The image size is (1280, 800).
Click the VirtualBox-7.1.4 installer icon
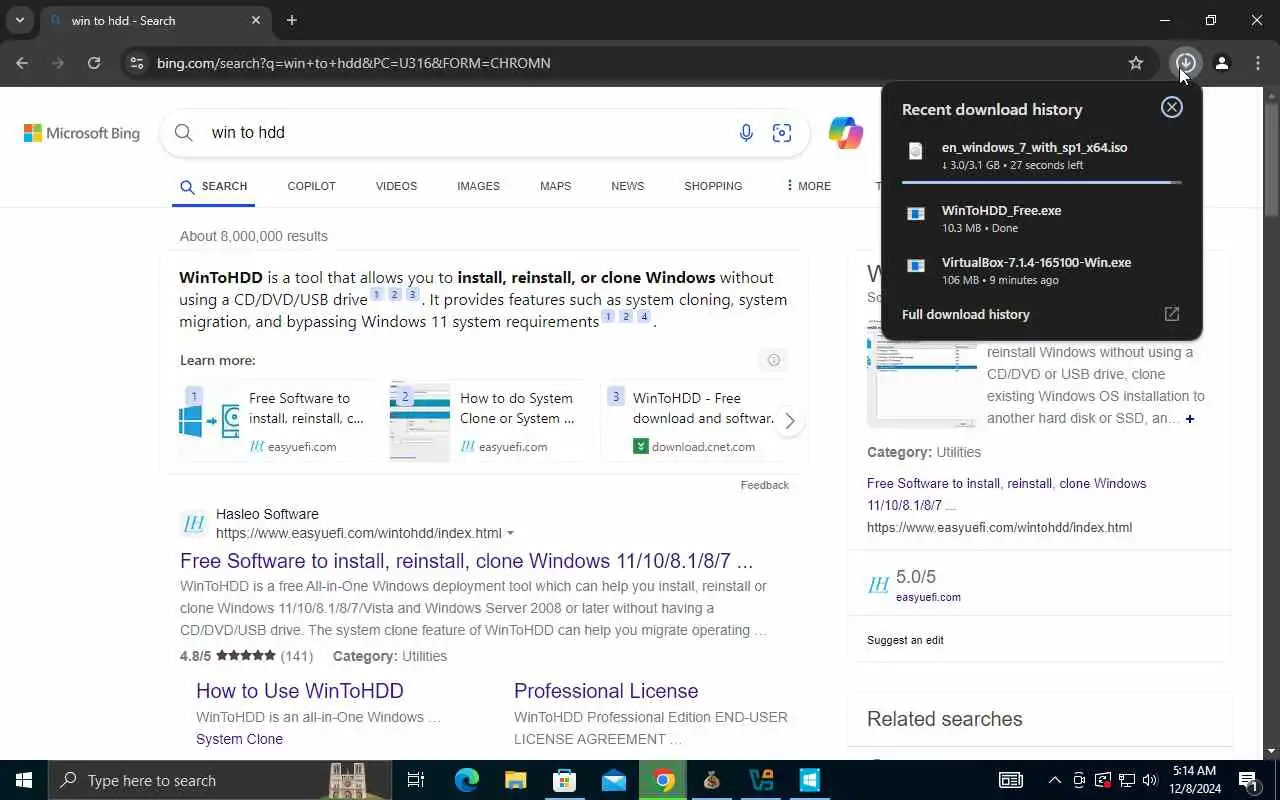coord(915,266)
